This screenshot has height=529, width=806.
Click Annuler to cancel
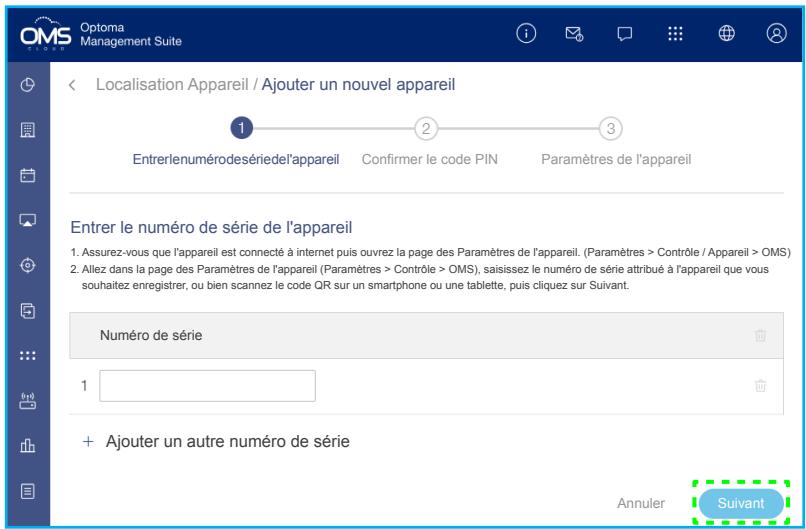641,503
